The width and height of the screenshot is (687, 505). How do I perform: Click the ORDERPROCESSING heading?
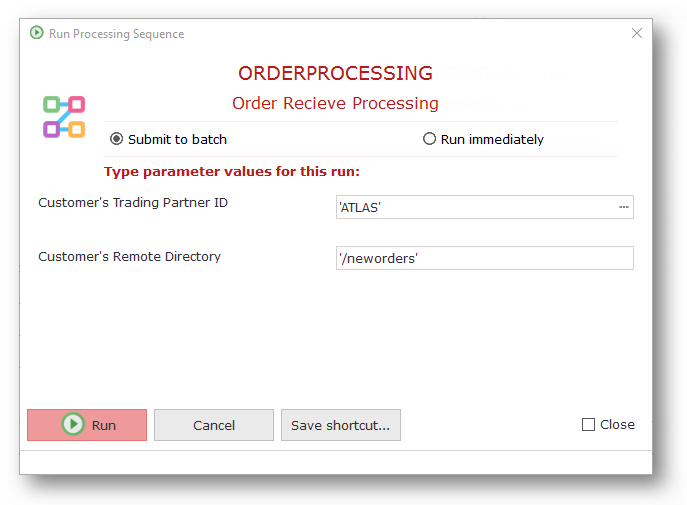pos(335,73)
